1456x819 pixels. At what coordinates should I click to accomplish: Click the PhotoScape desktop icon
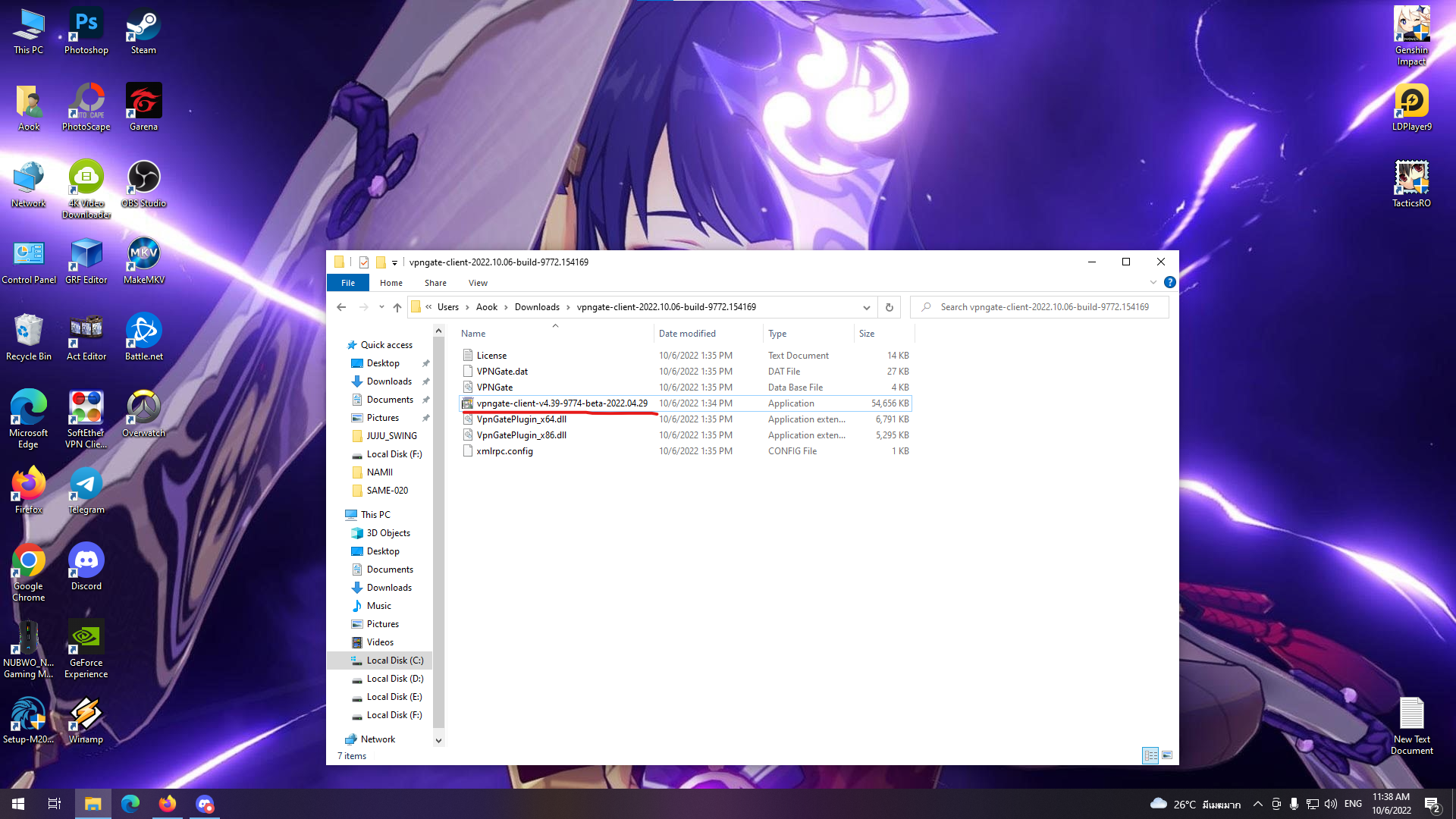(x=86, y=107)
